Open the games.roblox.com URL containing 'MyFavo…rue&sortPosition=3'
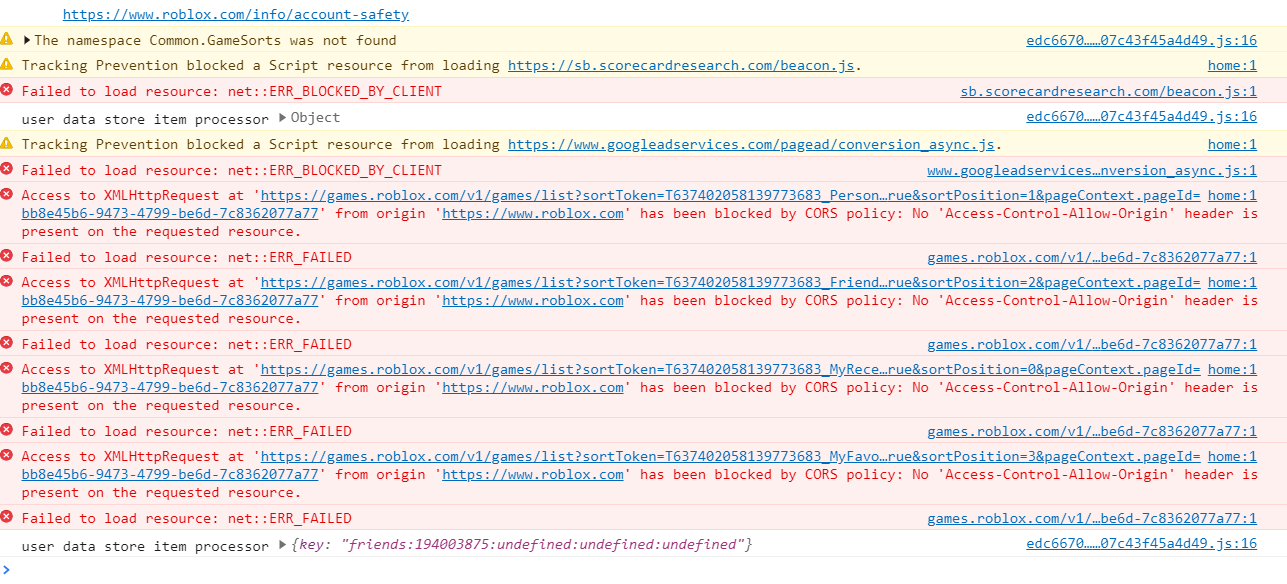 click(x=730, y=457)
